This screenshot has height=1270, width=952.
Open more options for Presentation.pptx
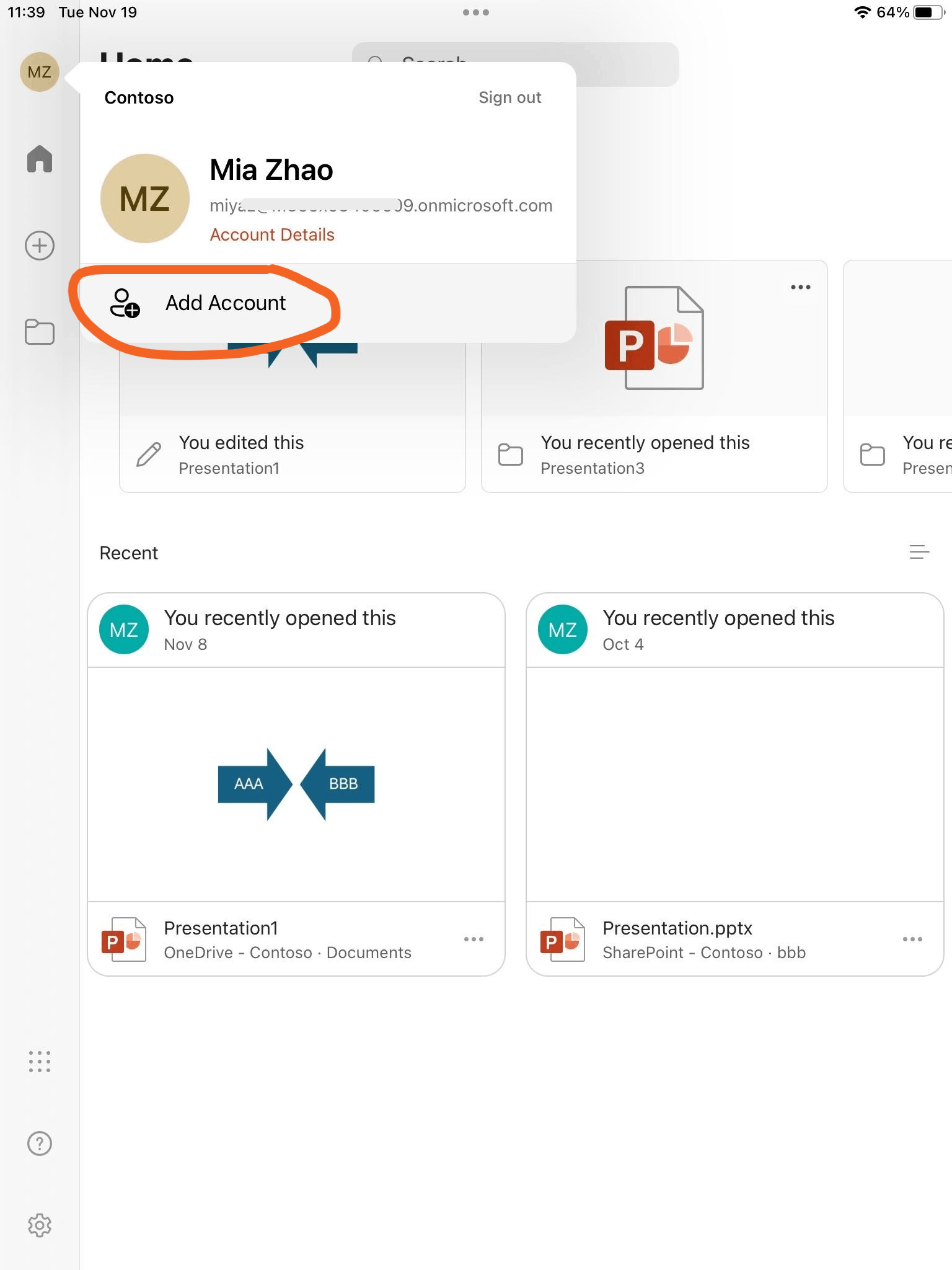pos(912,939)
